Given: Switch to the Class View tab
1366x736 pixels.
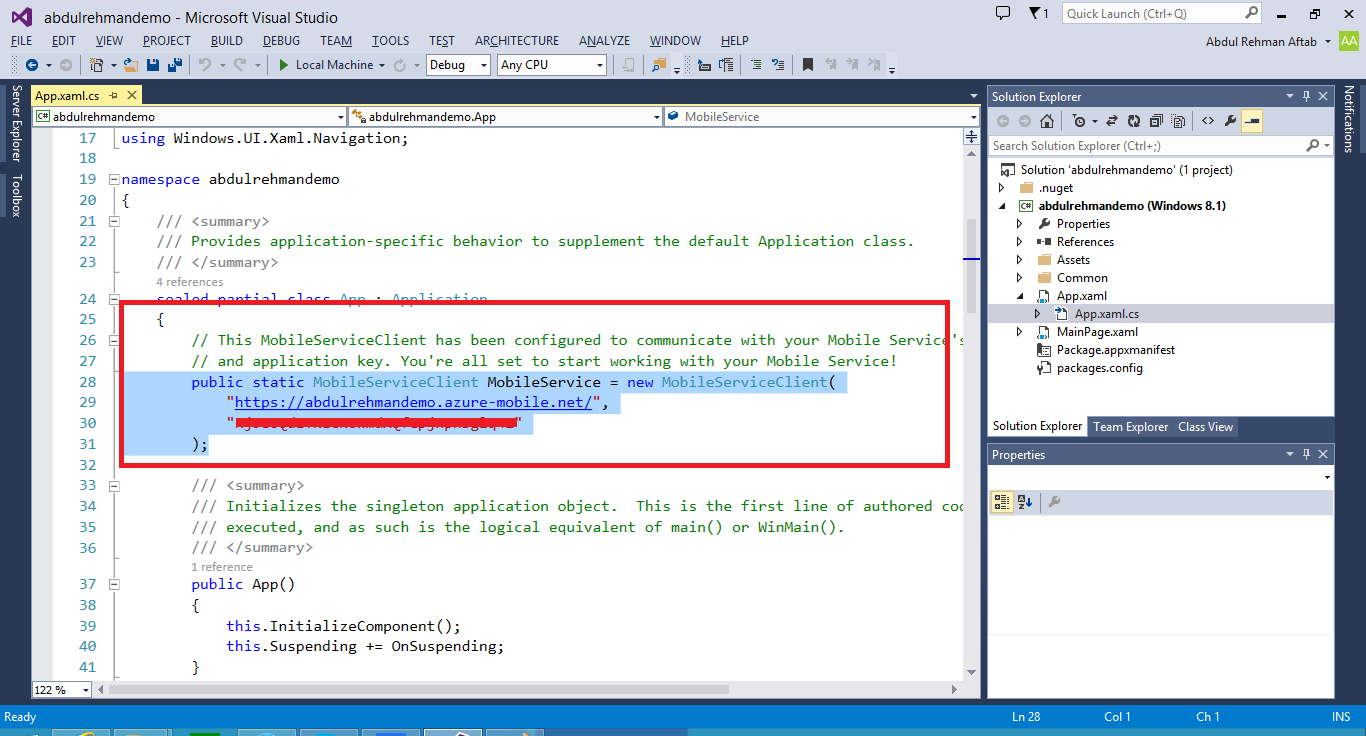Looking at the screenshot, I should pyautogui.click(x=1205, y=427).
